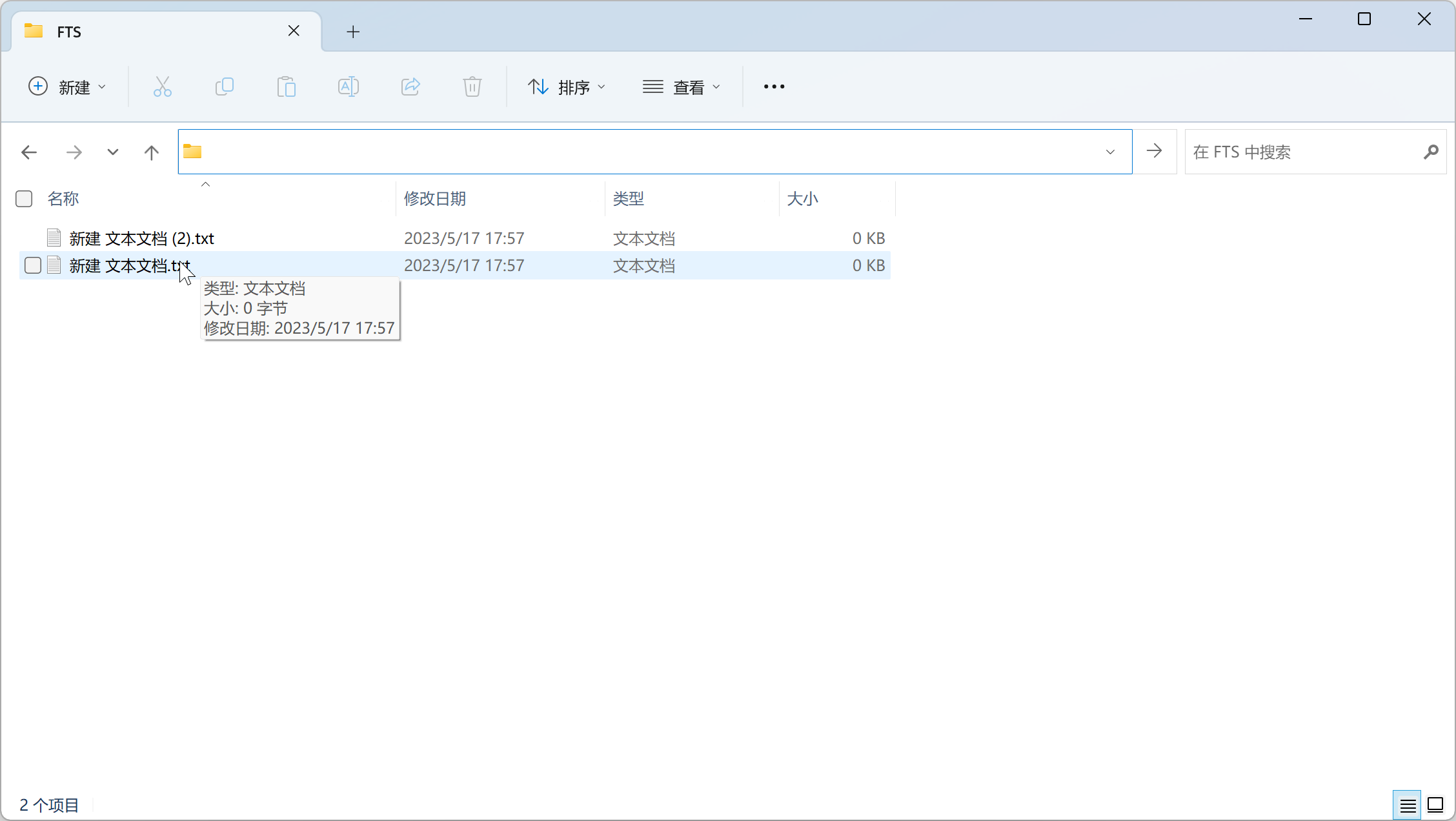
Task: Sort by 修改日期 column header
Action: click(435, 199)
